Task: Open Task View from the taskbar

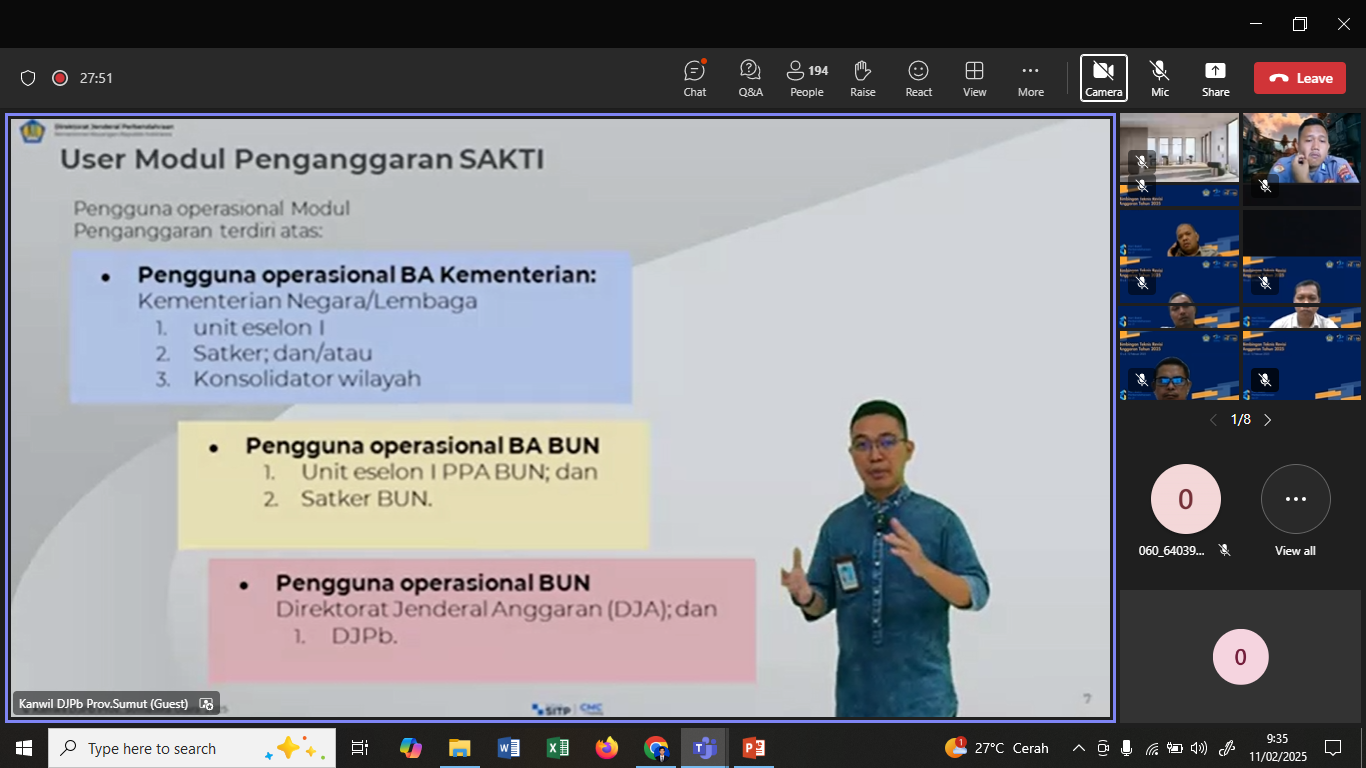Action: click(359, 748)
